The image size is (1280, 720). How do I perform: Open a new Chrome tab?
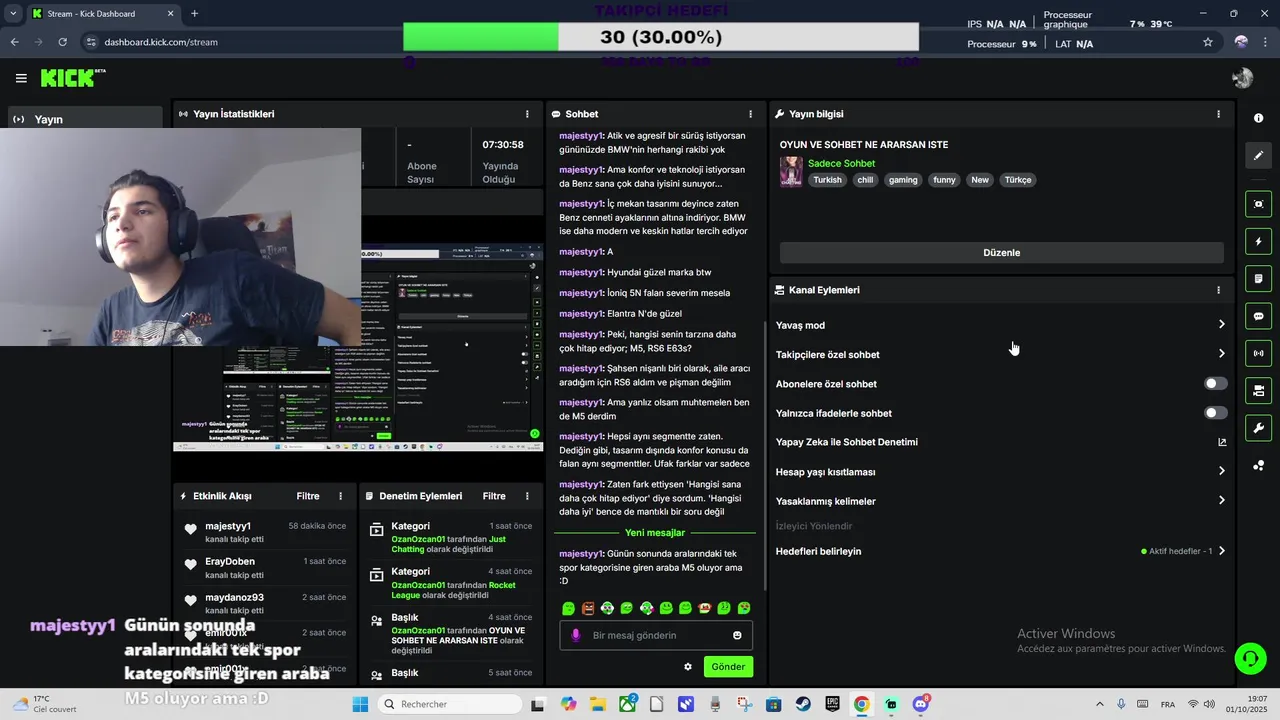point(194,14)
